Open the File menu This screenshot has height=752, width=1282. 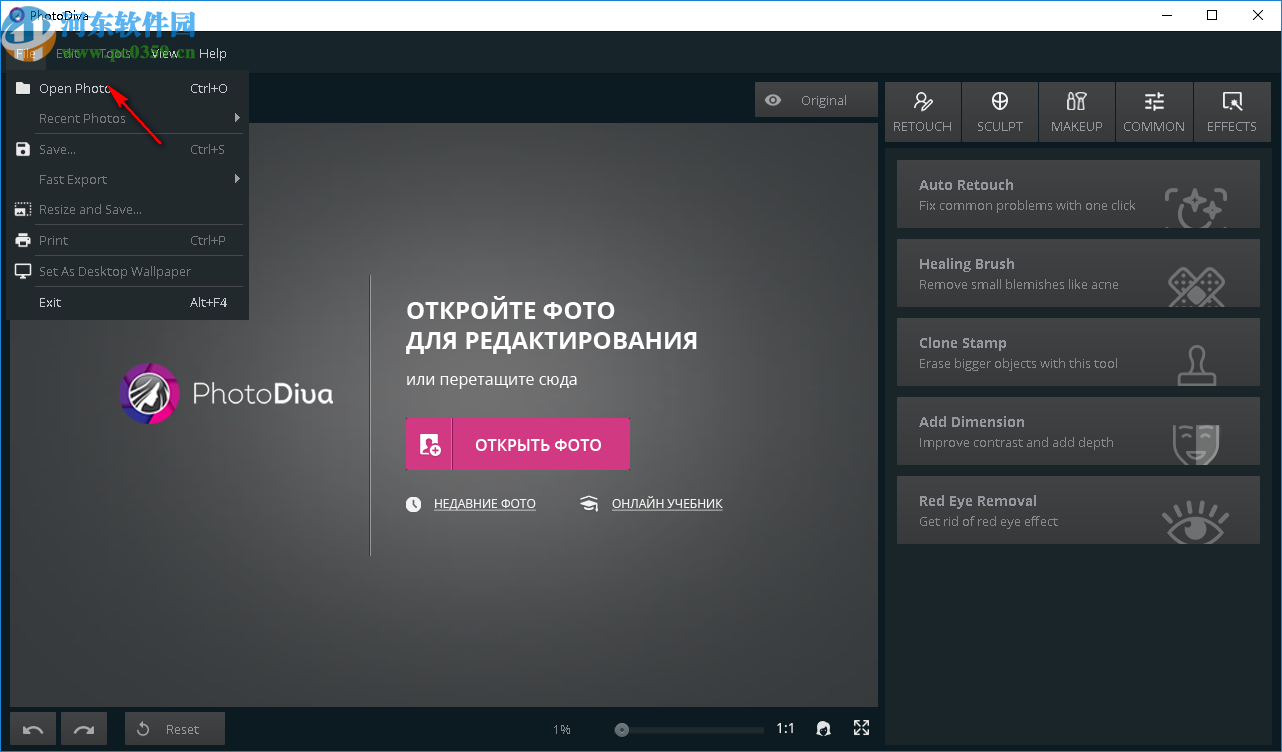(26, 53)
